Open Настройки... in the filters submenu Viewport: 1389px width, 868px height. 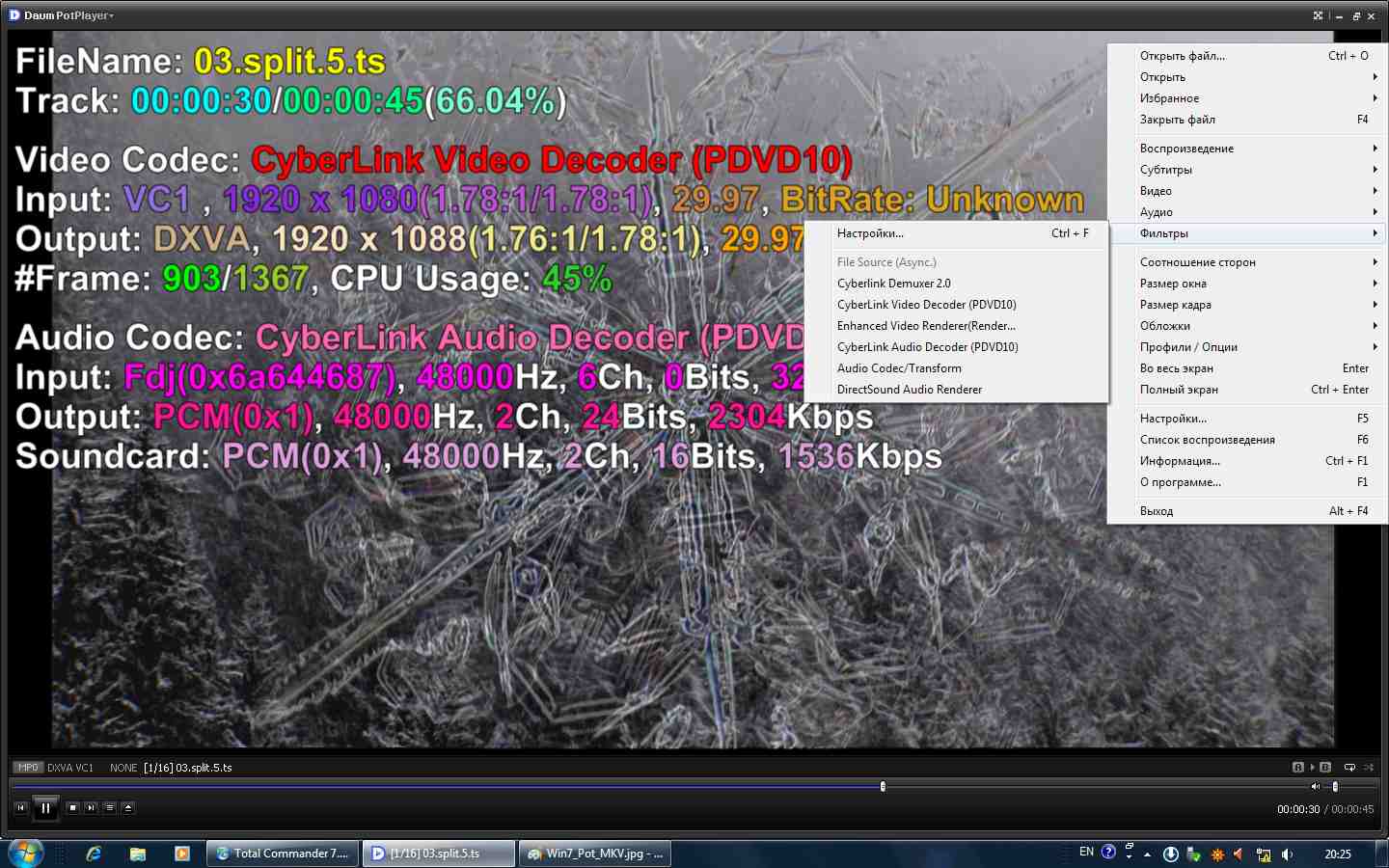coord(870,233)
